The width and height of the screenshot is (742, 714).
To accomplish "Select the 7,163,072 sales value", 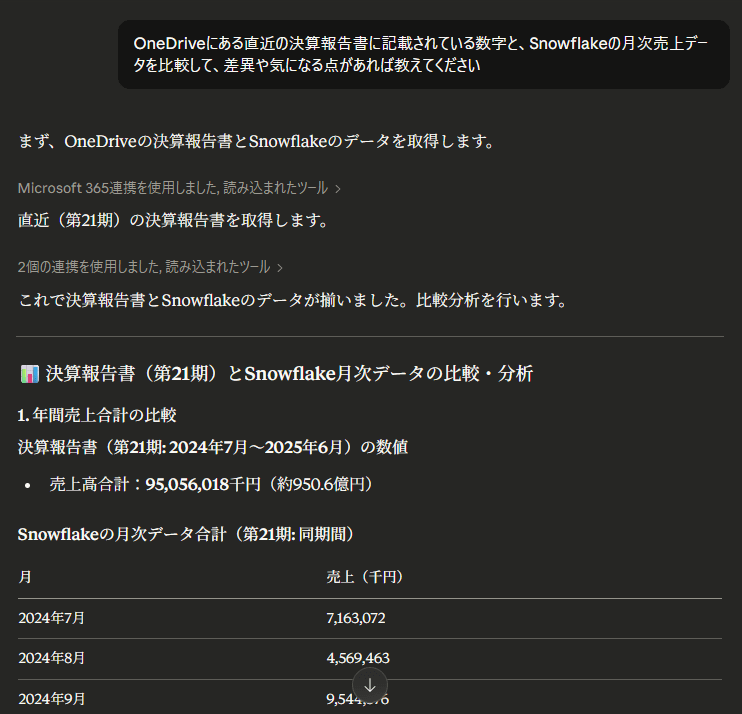I will (x=356, y=618).
